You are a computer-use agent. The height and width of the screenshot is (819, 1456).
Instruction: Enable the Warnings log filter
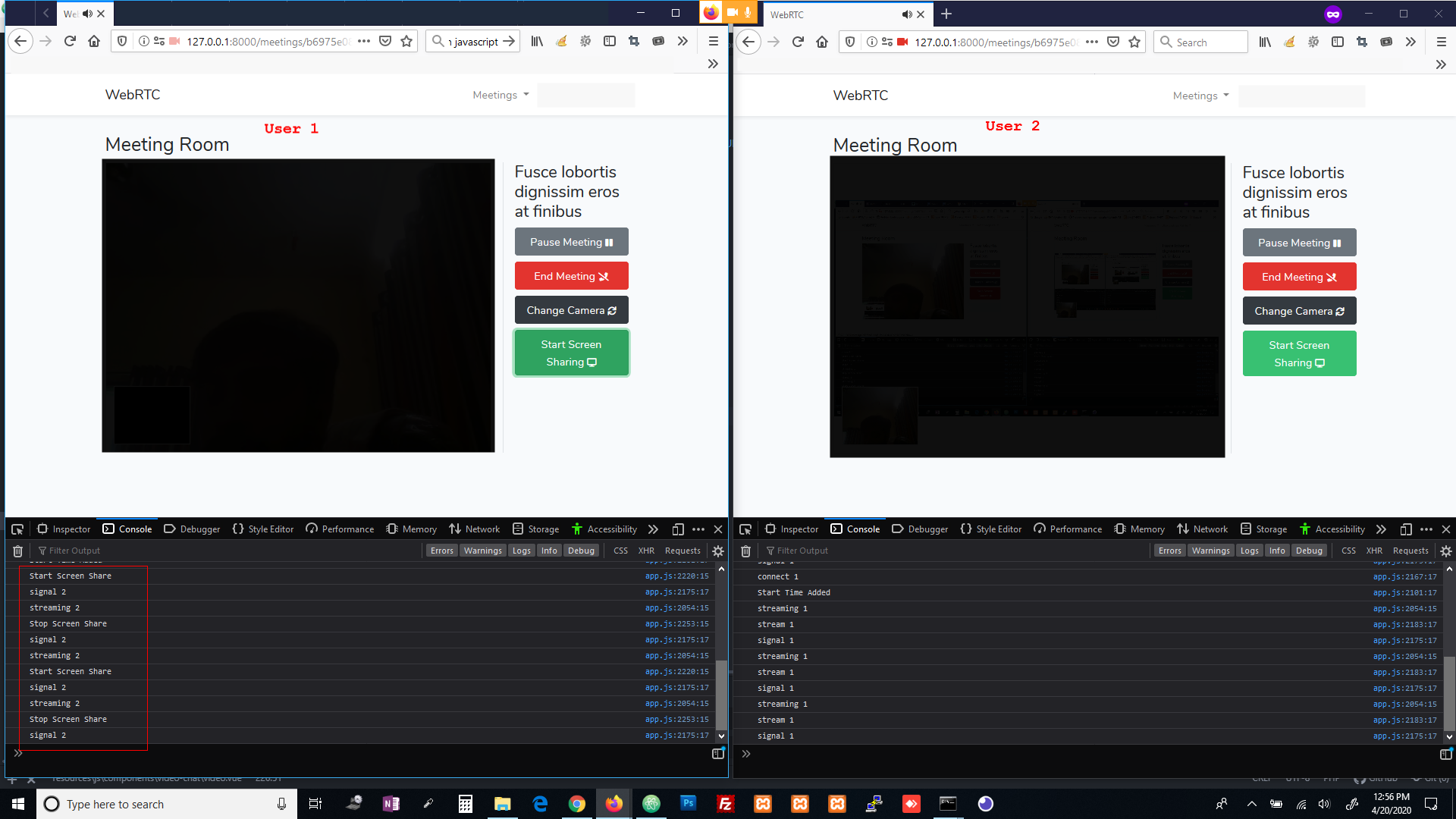pyautogui.click(x=483, y=551)
